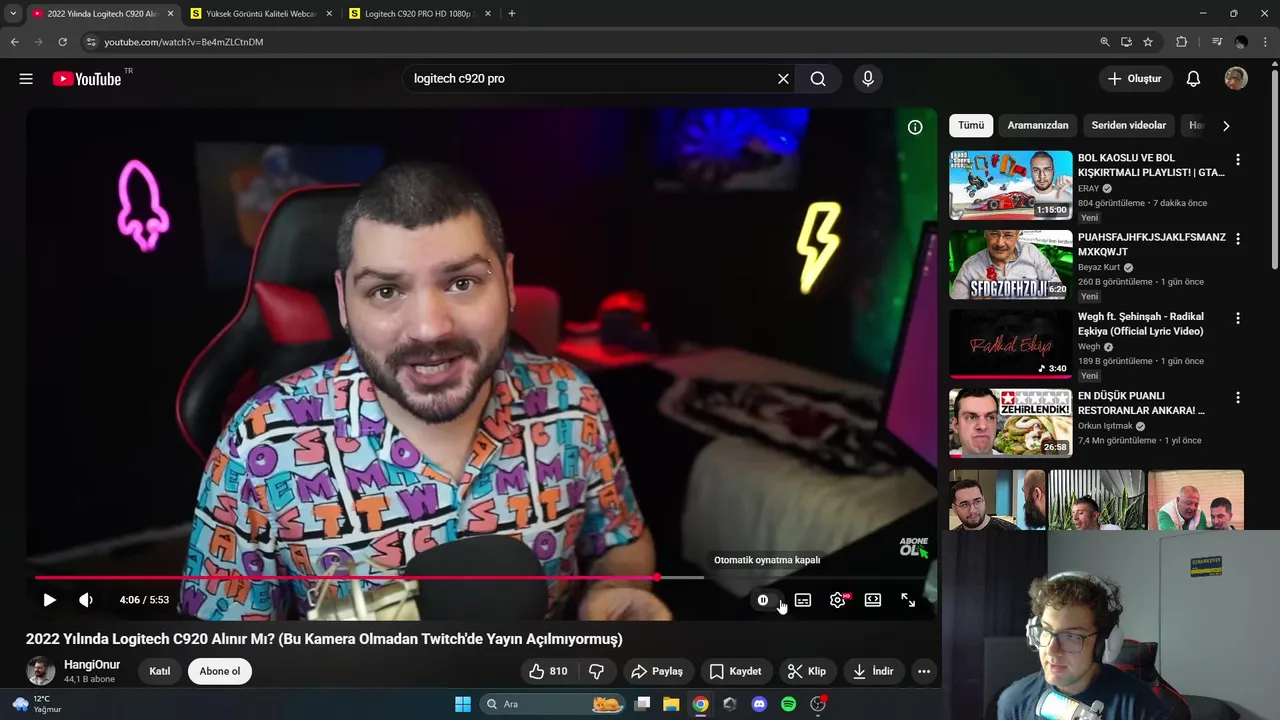
Task: Create a clip with Klip
Action: coord(806,671)
